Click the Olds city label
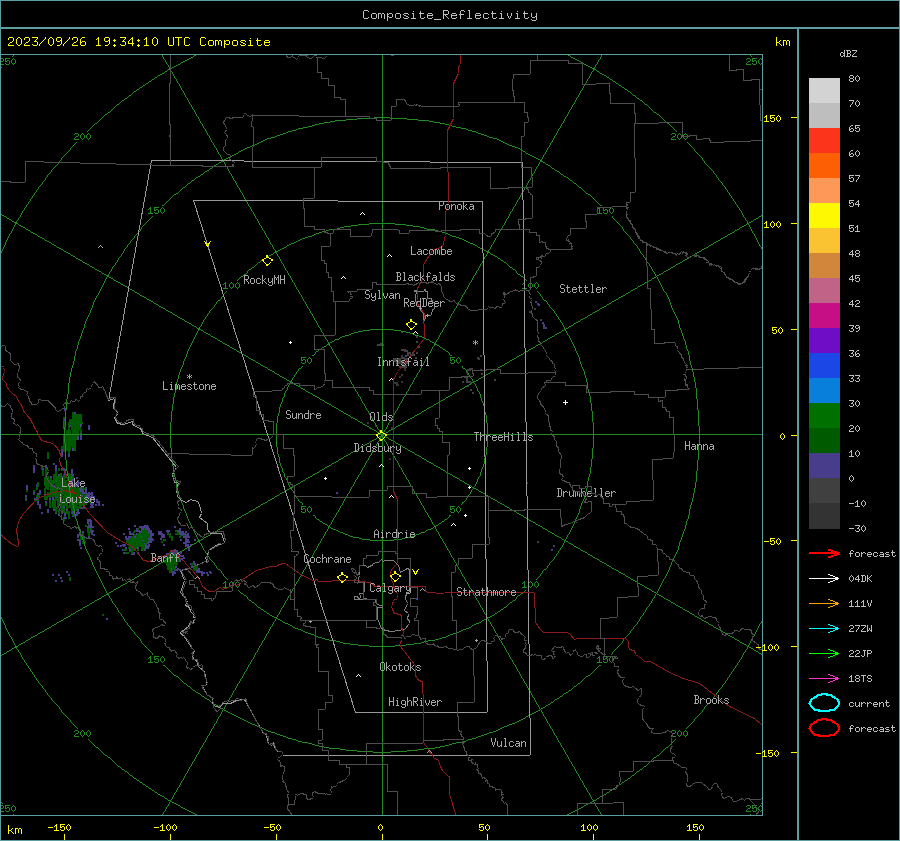This screenshot has width=900, height=841. pos(381,417)
